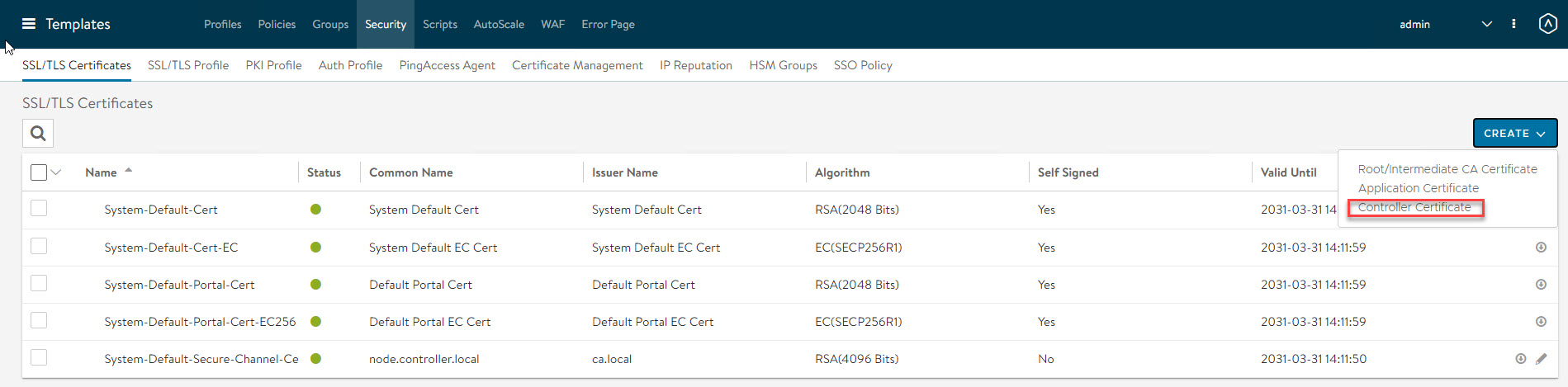Tick the checkbox for System-Default-Portal-Cert
Screen dimensions: 1568x387
(x=39, y=284)
